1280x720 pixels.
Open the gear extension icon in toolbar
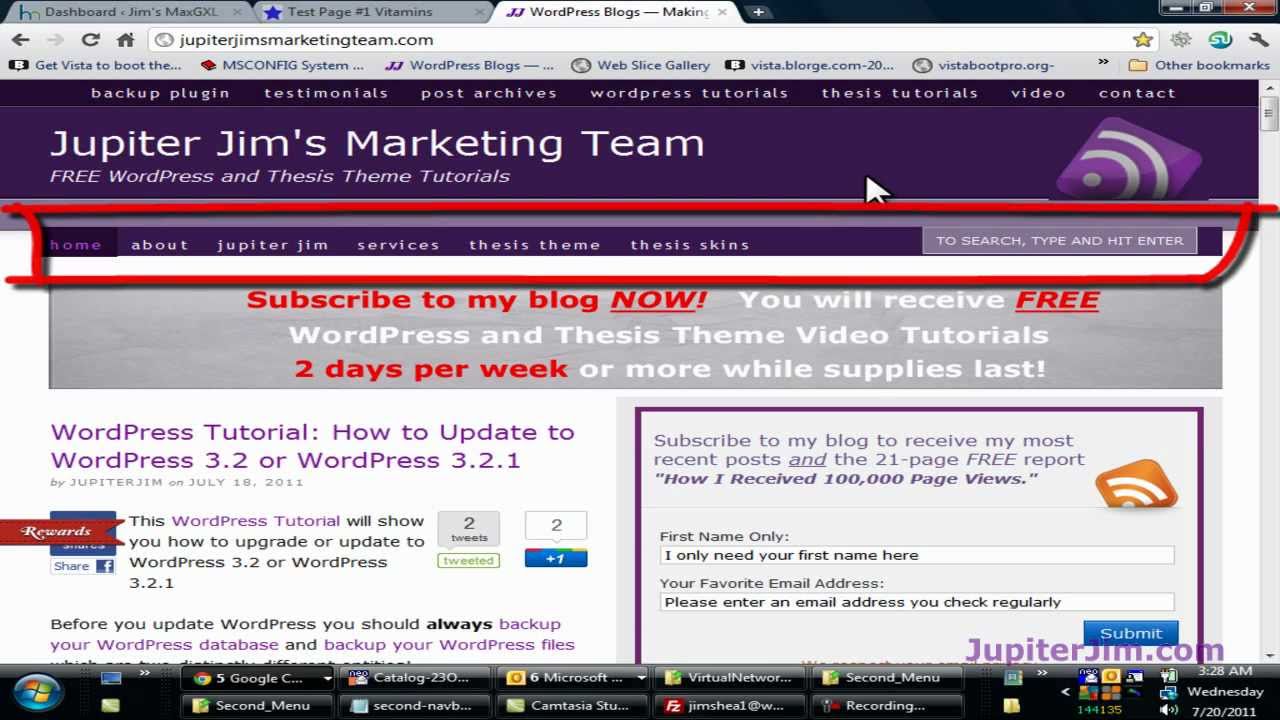(x=1181, y=40)
